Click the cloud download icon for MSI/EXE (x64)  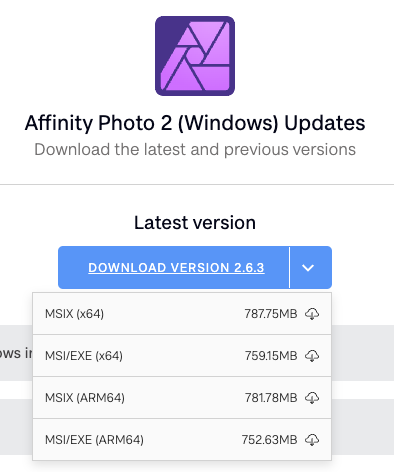[312, 356]
